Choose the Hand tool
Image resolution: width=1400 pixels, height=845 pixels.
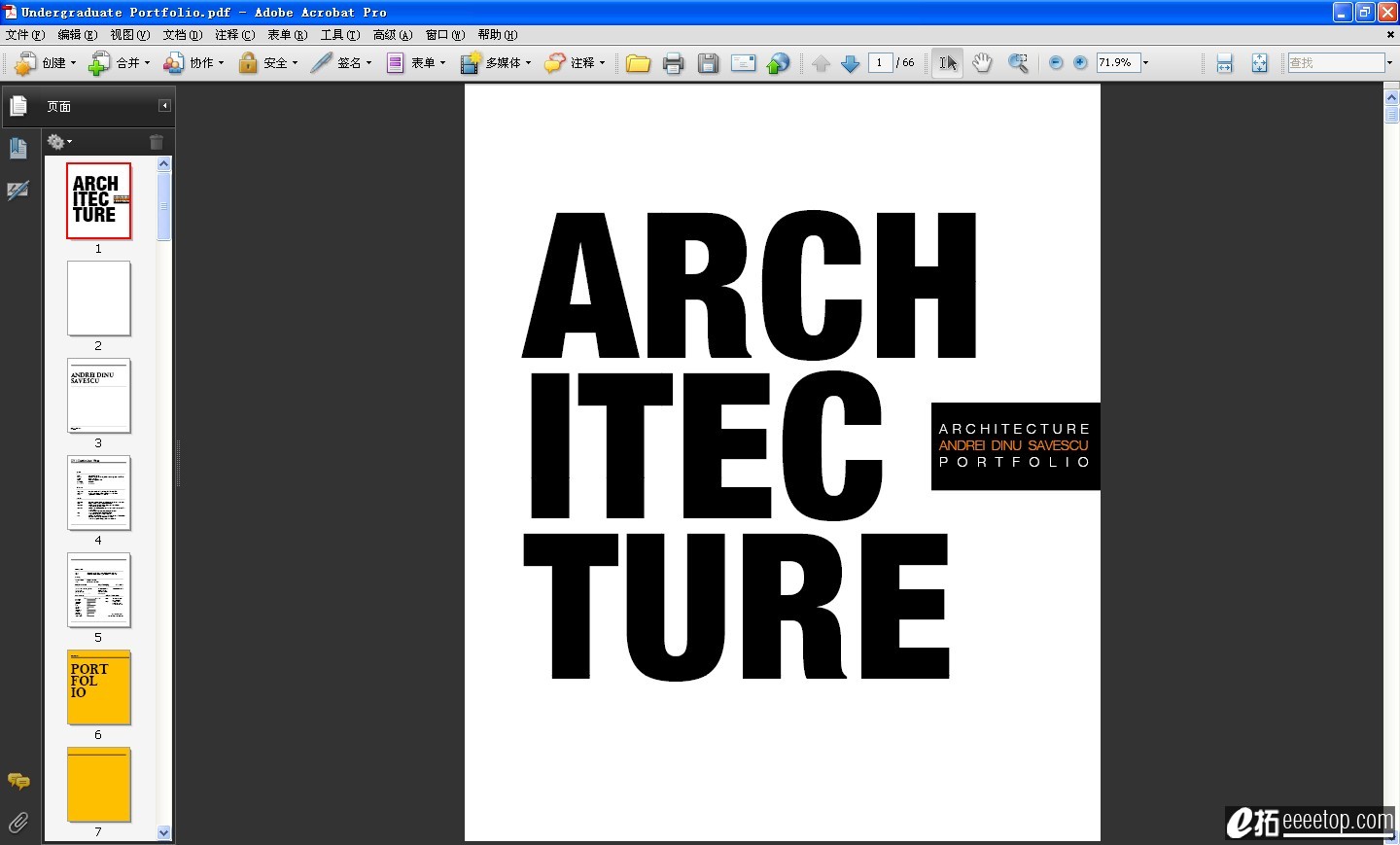point(982,63)
